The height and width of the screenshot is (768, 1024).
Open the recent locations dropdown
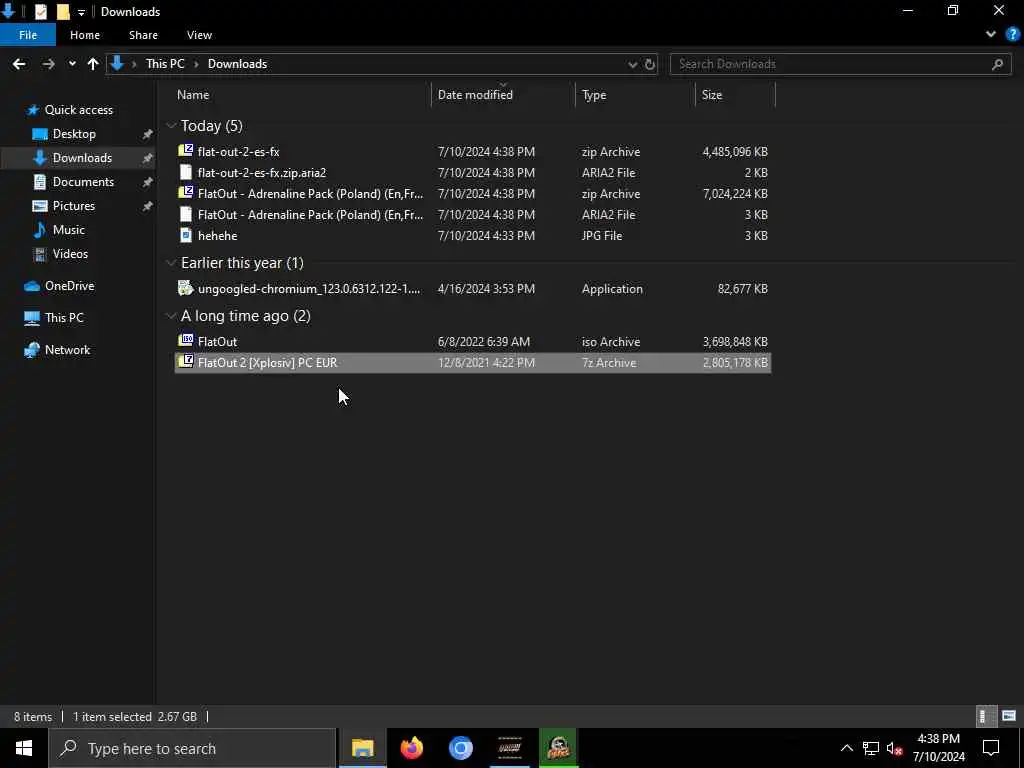[x=72, y=64]
